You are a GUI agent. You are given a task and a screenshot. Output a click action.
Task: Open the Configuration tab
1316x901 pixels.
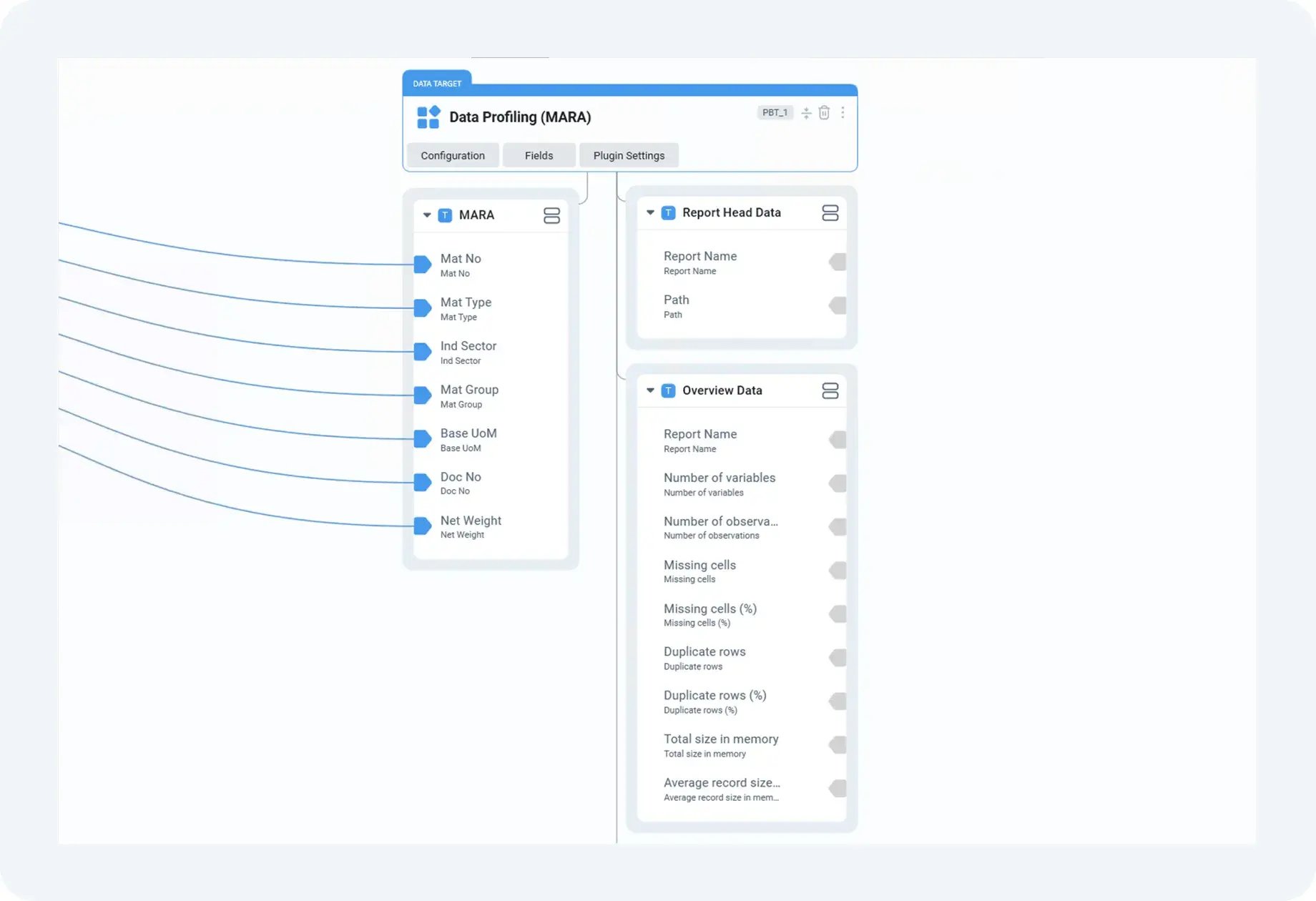tap(452, 155)
